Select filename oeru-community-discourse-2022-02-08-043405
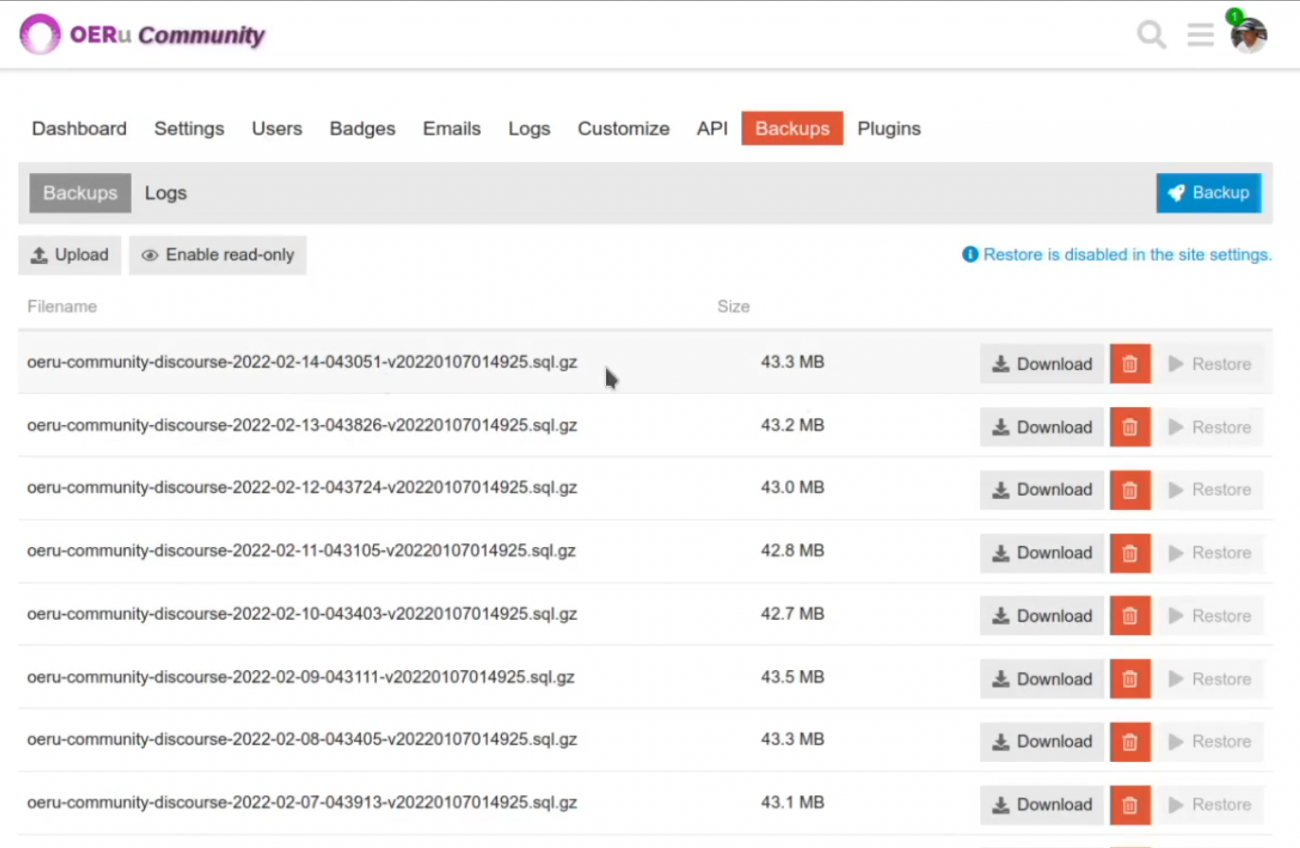The height and width of the screenshot is (848, 1300). 302,740
